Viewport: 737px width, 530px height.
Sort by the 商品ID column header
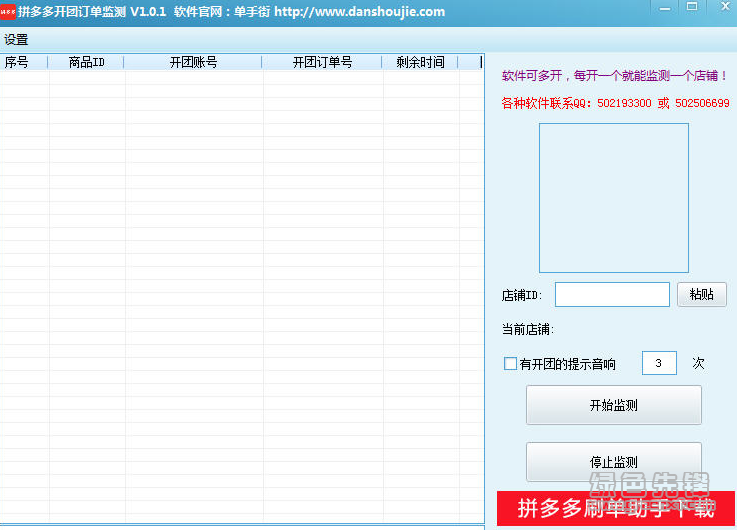coord(86,62)
